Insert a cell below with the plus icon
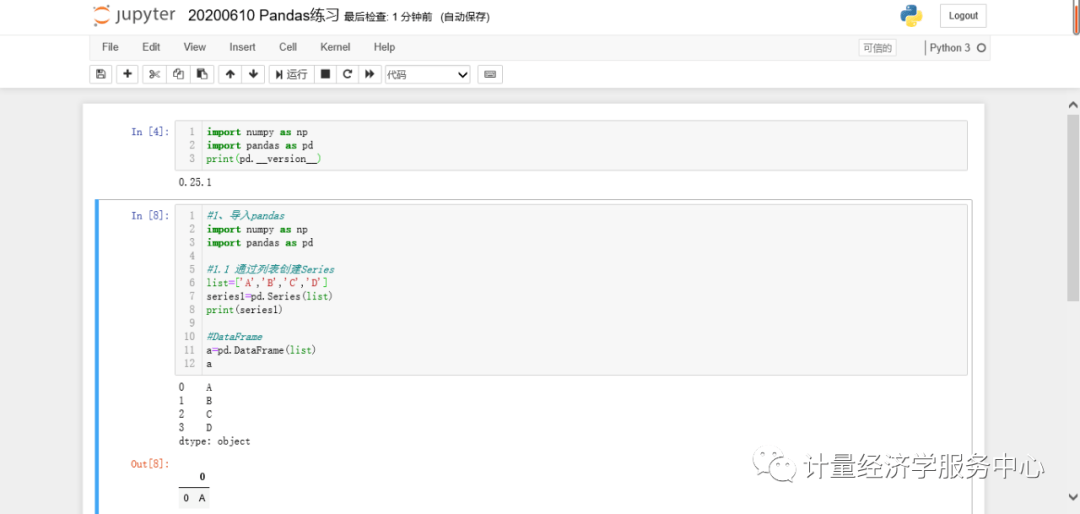This screenshot has height=514, width=1080. click(127, 74)
